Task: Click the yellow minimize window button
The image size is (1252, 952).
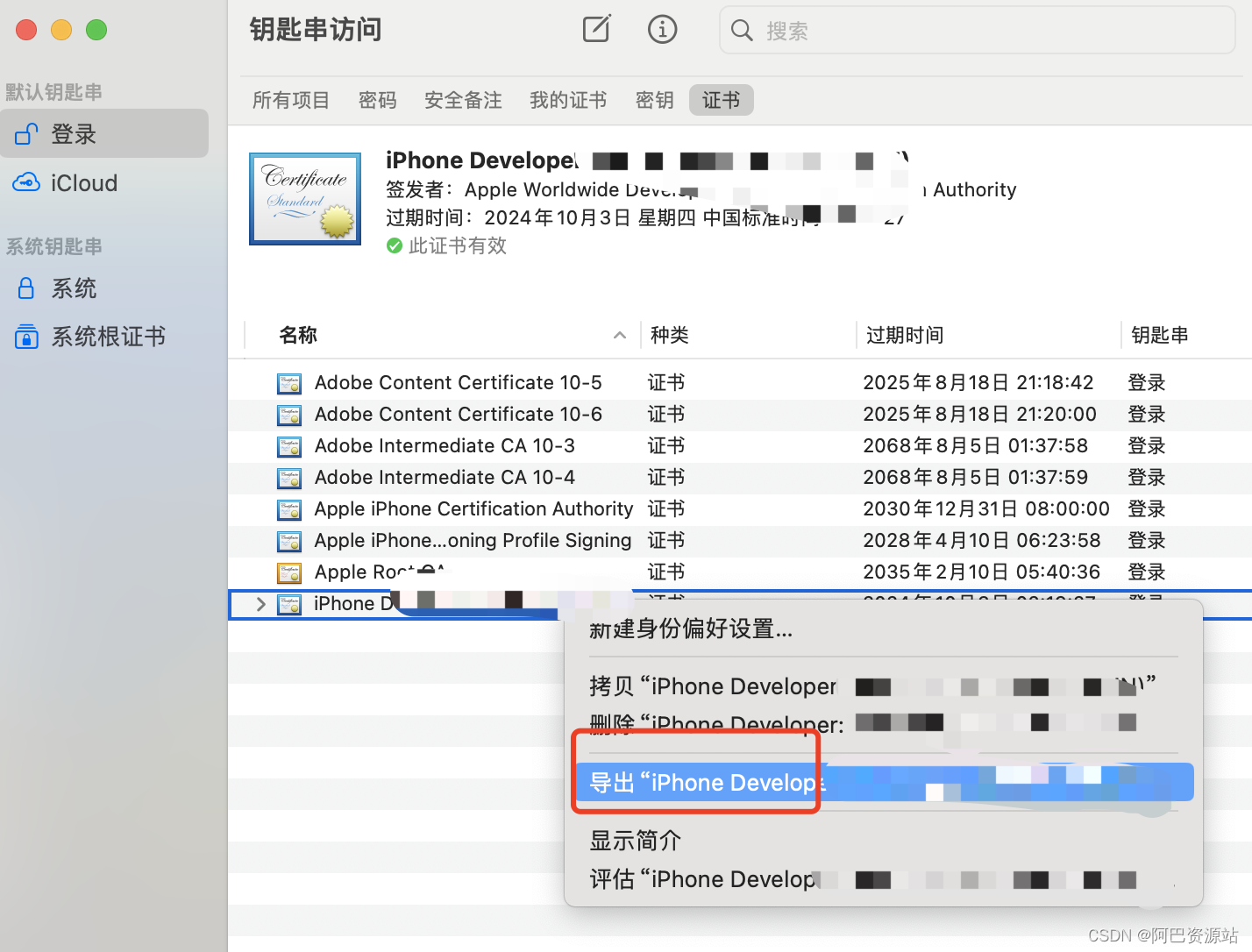Action: click(61, 30)
